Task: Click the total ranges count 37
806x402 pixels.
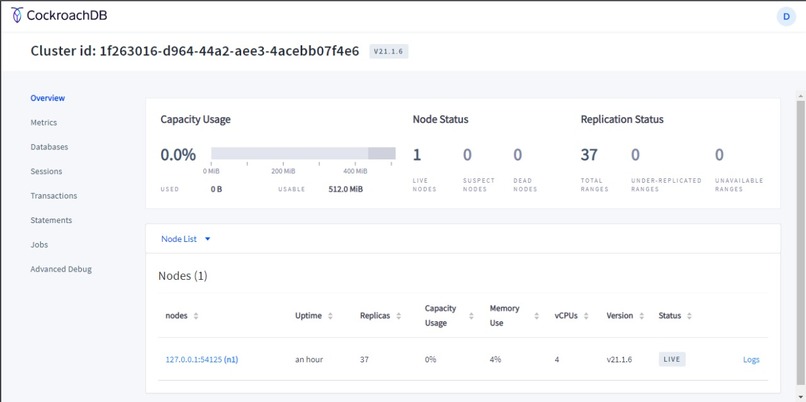Action: pos(589,155)
